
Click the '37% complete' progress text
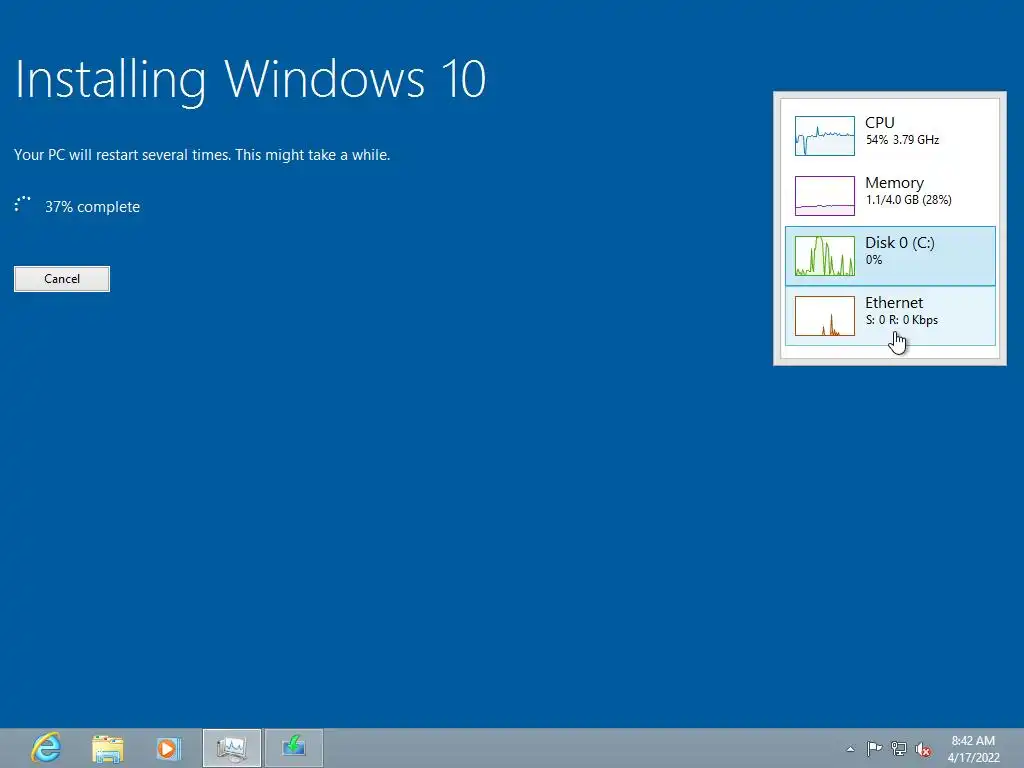tap(92, 206)
